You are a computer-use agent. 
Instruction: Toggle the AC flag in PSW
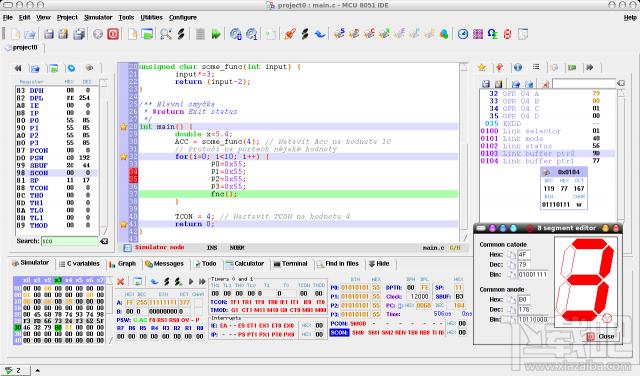(144, 320)
